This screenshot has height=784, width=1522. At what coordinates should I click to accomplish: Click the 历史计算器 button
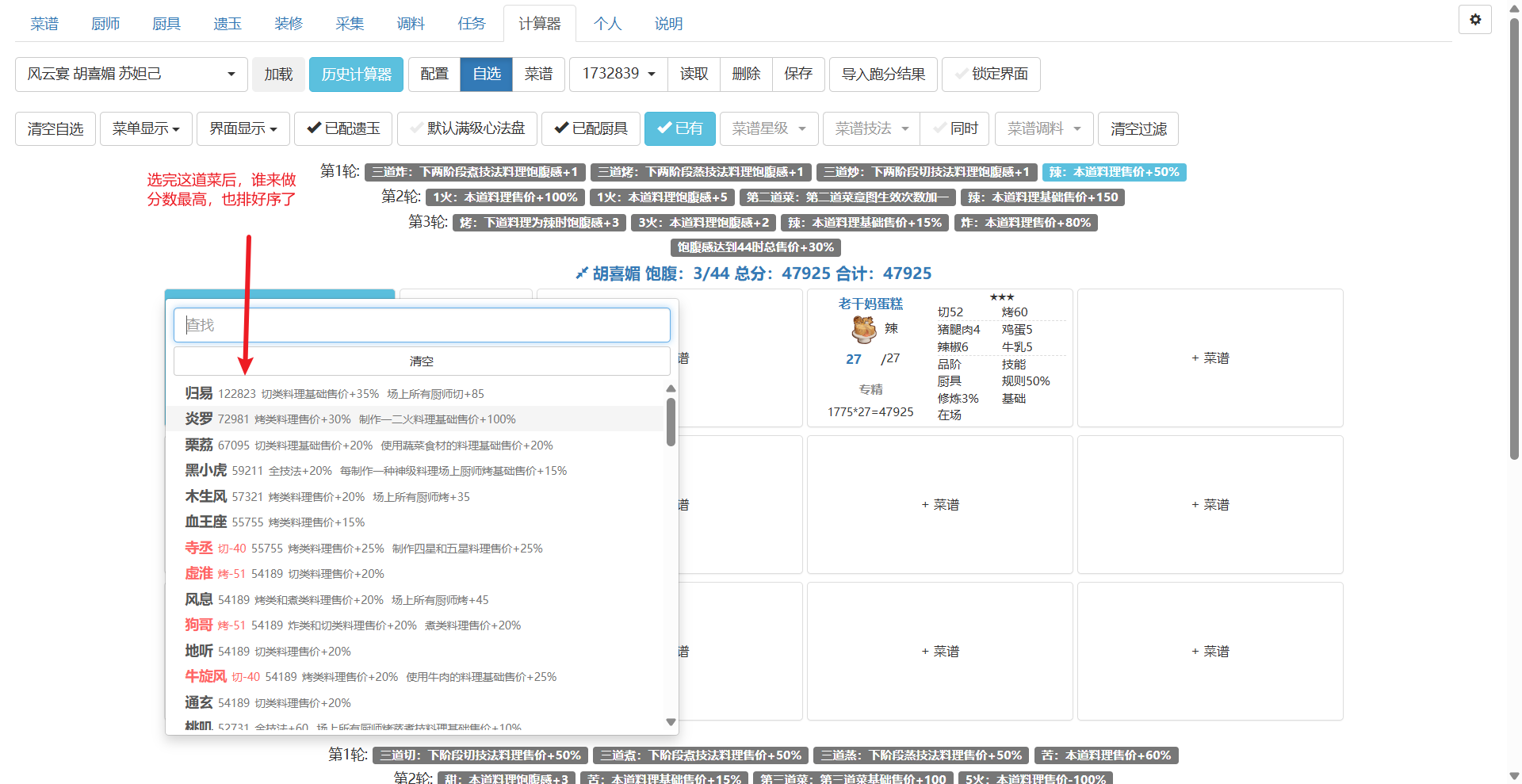click(x=356, y=74)
